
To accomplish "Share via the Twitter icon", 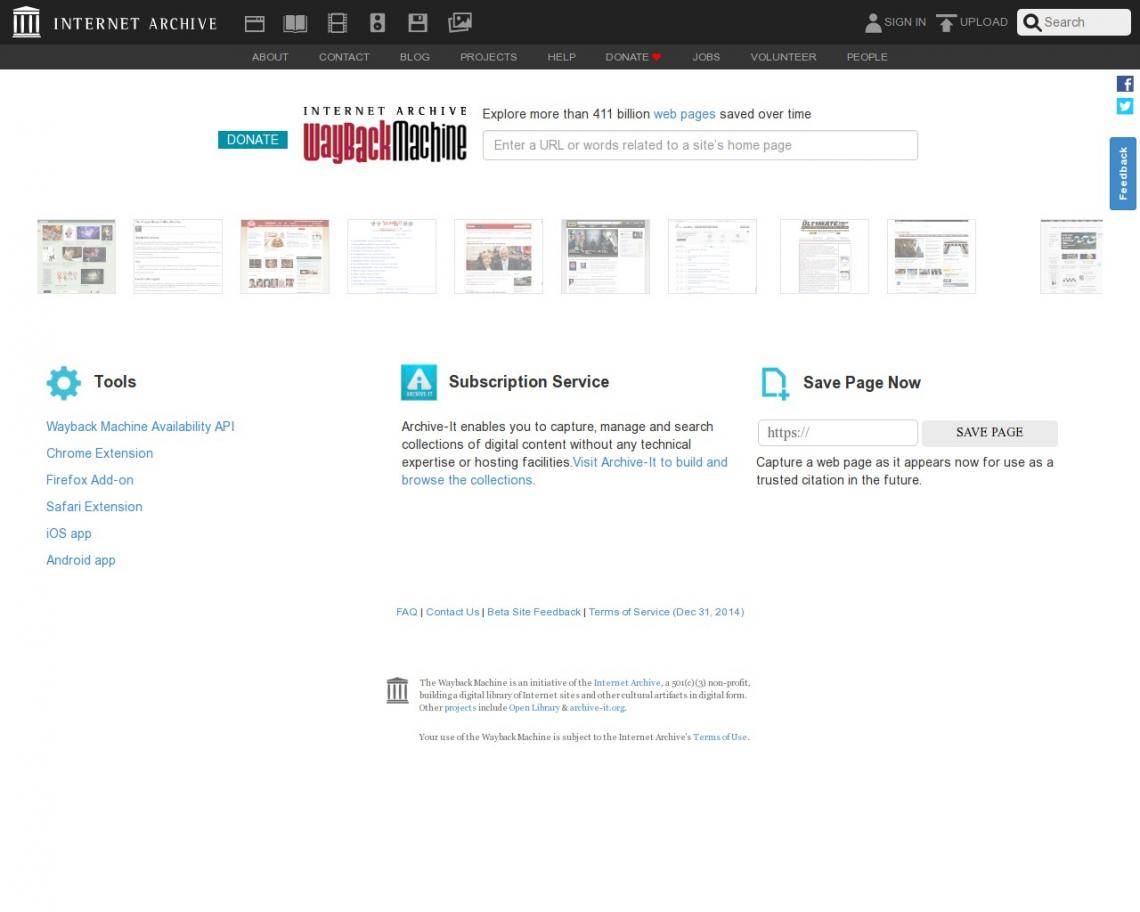I will [x=1125, y=106].
